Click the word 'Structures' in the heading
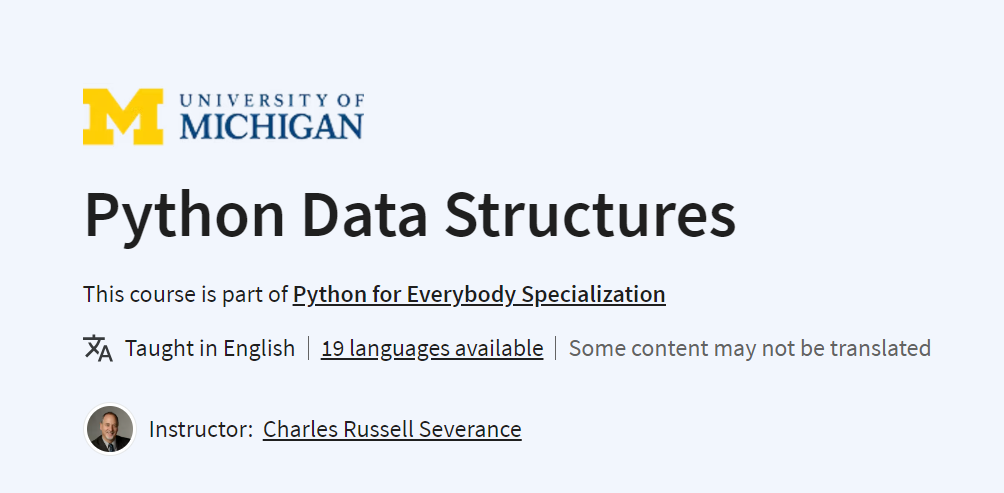1004x493 pixels. click(590, 215)
